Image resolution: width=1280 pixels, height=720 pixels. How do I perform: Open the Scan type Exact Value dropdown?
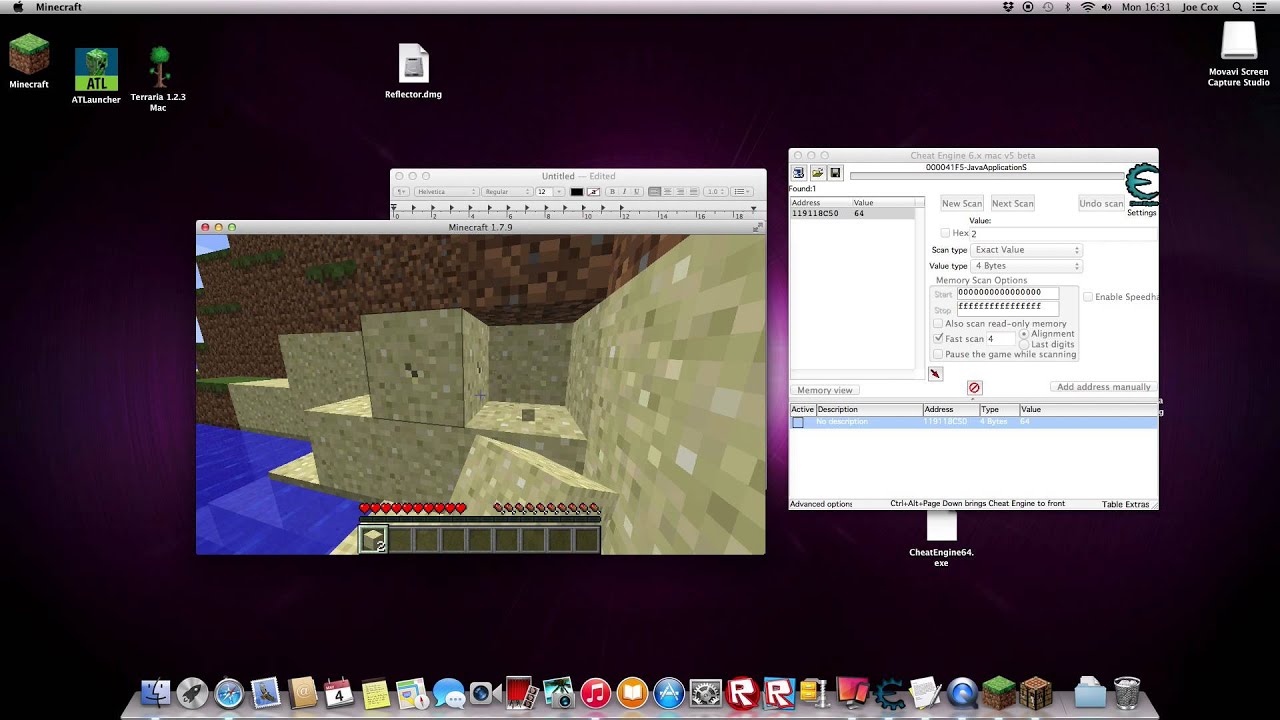coord(1027,250)
